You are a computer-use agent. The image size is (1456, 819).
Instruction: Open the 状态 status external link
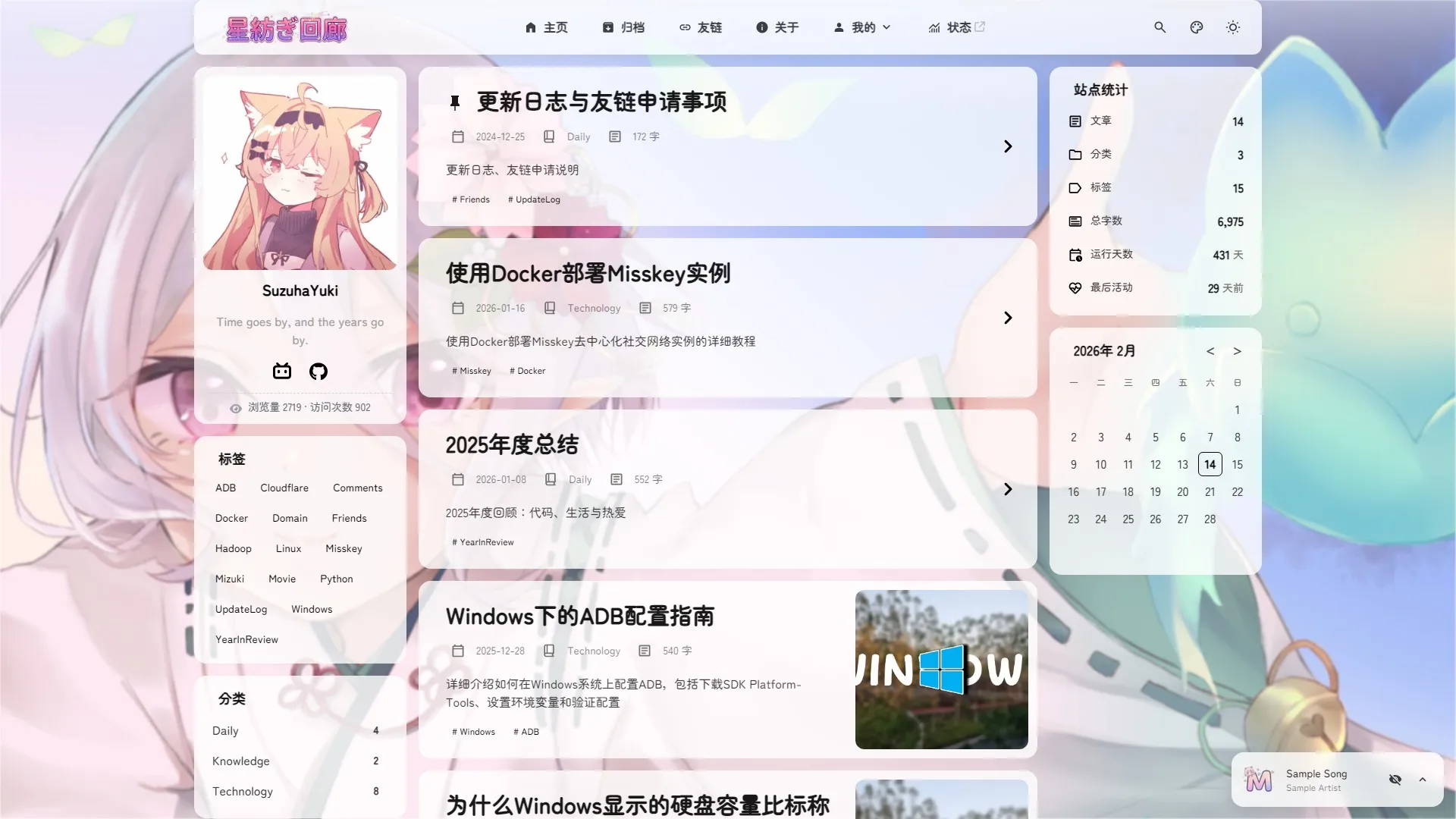tap(956, 27)
